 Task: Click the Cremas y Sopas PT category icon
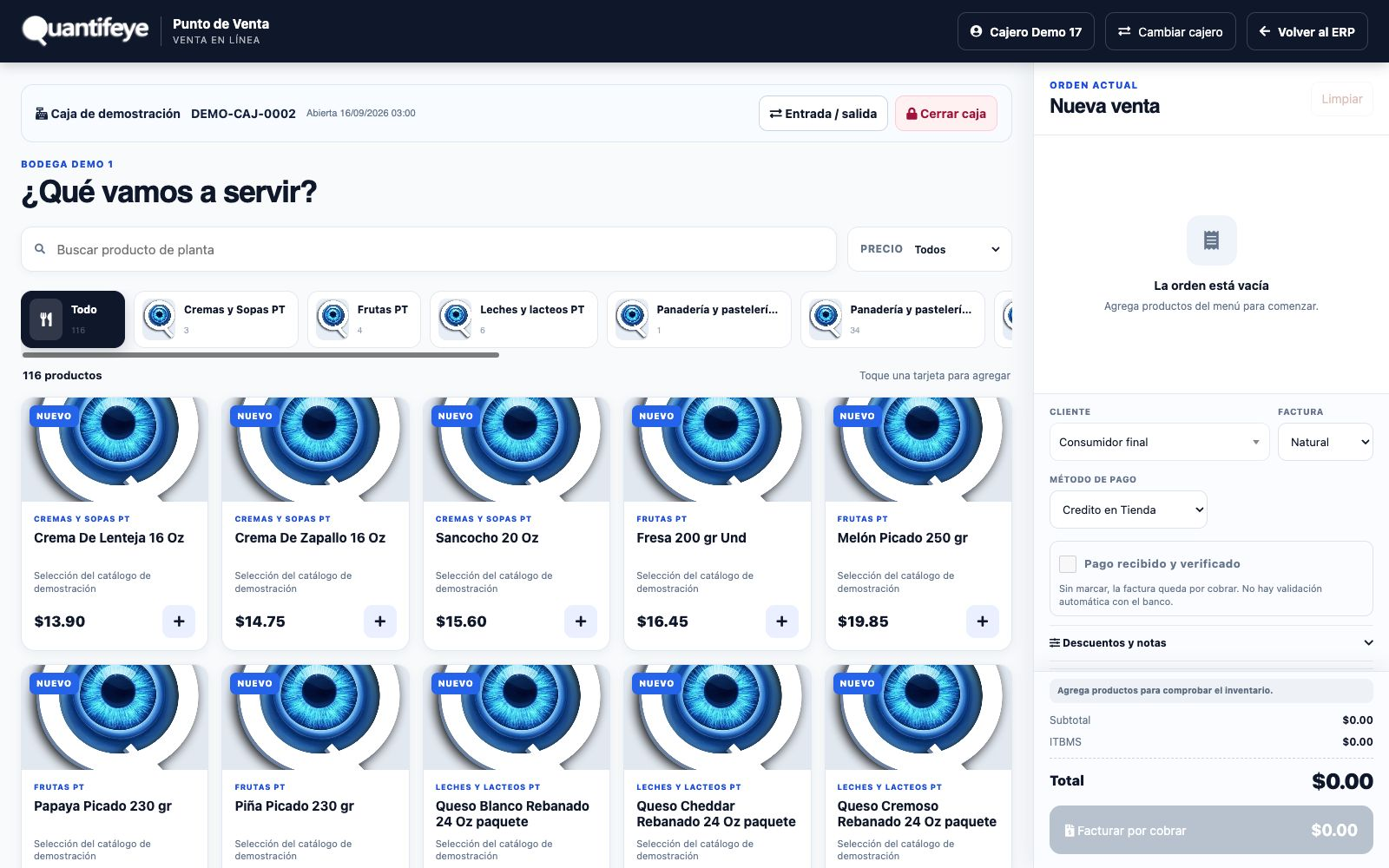click(x=160, y=319)
